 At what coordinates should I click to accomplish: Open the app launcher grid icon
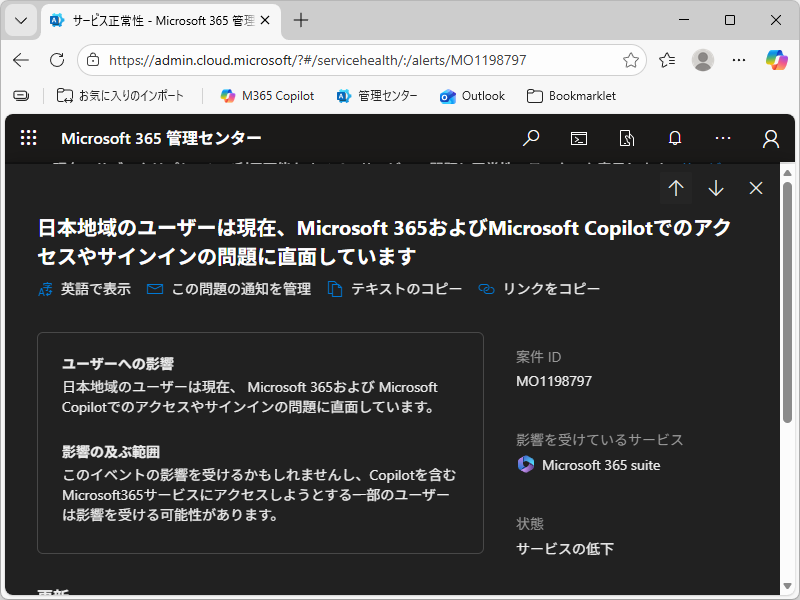pos(27,138)
